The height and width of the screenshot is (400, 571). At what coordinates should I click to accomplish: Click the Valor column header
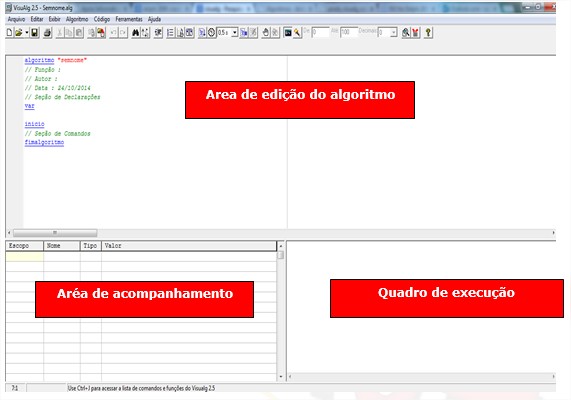189,246
